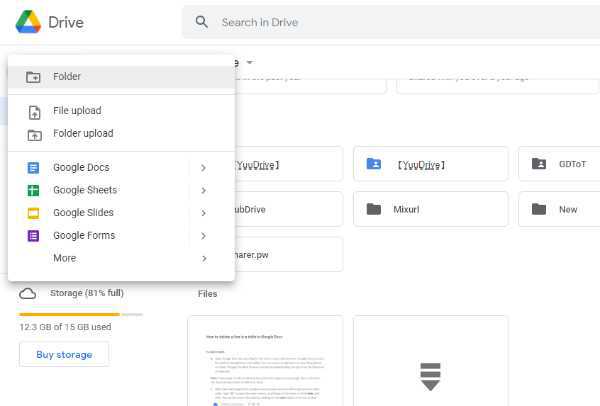Open the folder ending in harer.pw
This screenshot has height=406, width=600.
click(x=289, y=254)
